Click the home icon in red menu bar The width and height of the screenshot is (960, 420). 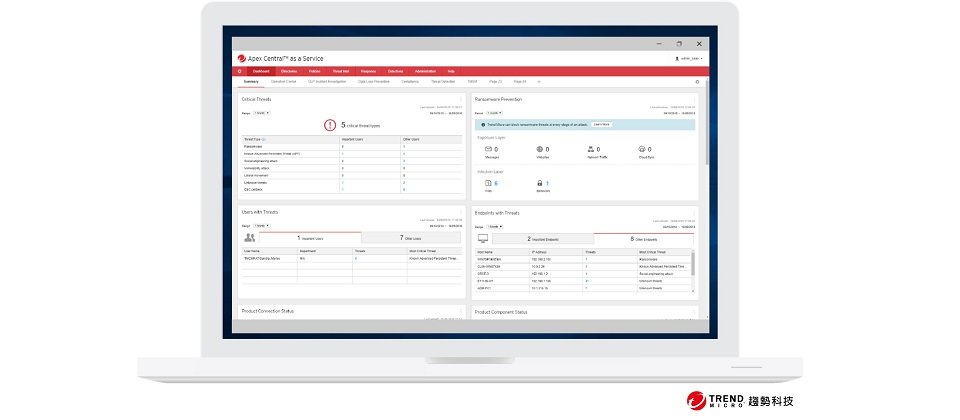click(x=240, y=71)
